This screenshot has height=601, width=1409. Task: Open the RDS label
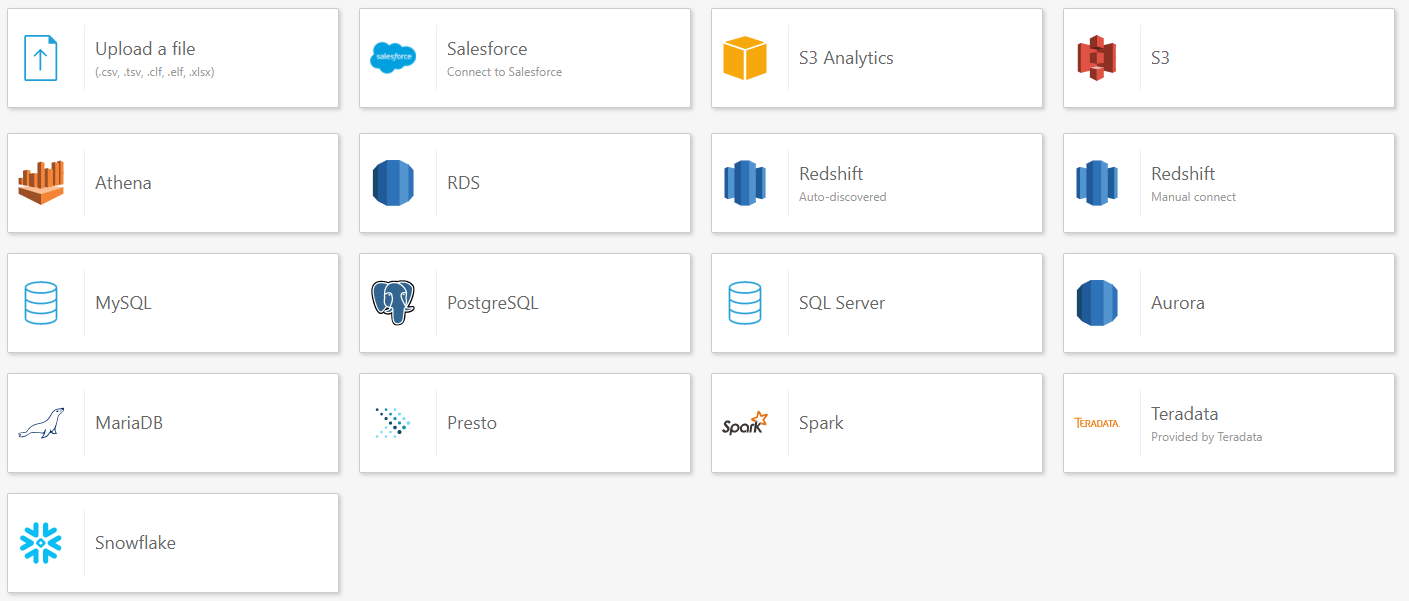pyautogui.click(x=463, y=183)
